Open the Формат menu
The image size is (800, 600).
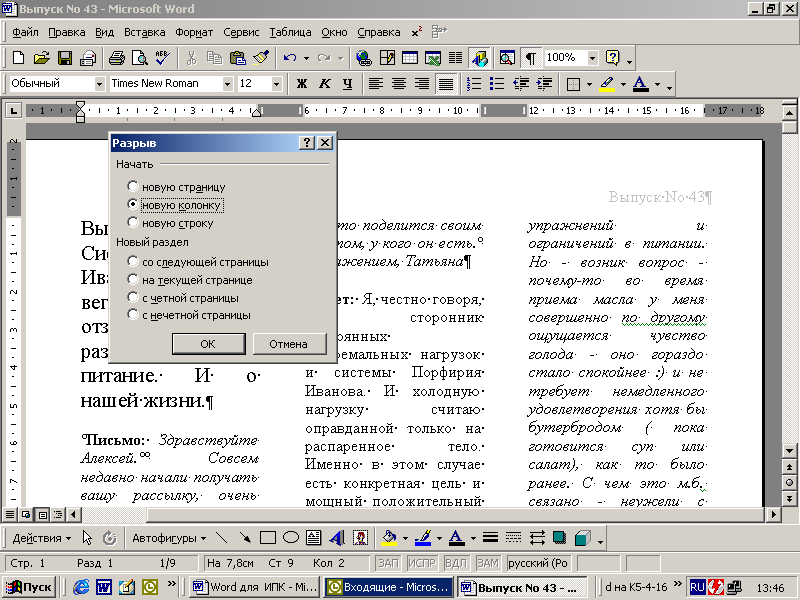(x=194, y=32)
